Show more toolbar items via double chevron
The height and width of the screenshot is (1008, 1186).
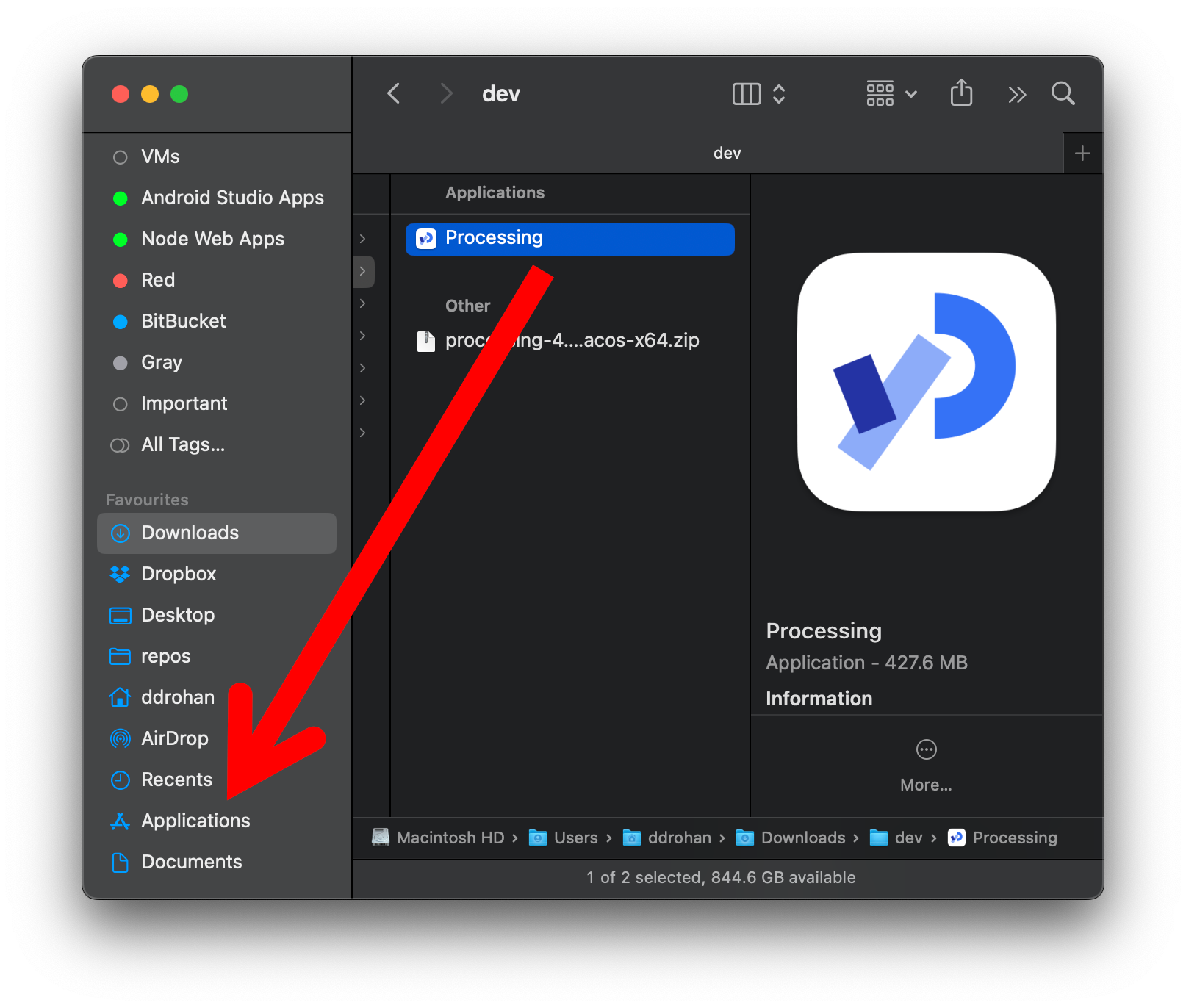coord(1016,94)
